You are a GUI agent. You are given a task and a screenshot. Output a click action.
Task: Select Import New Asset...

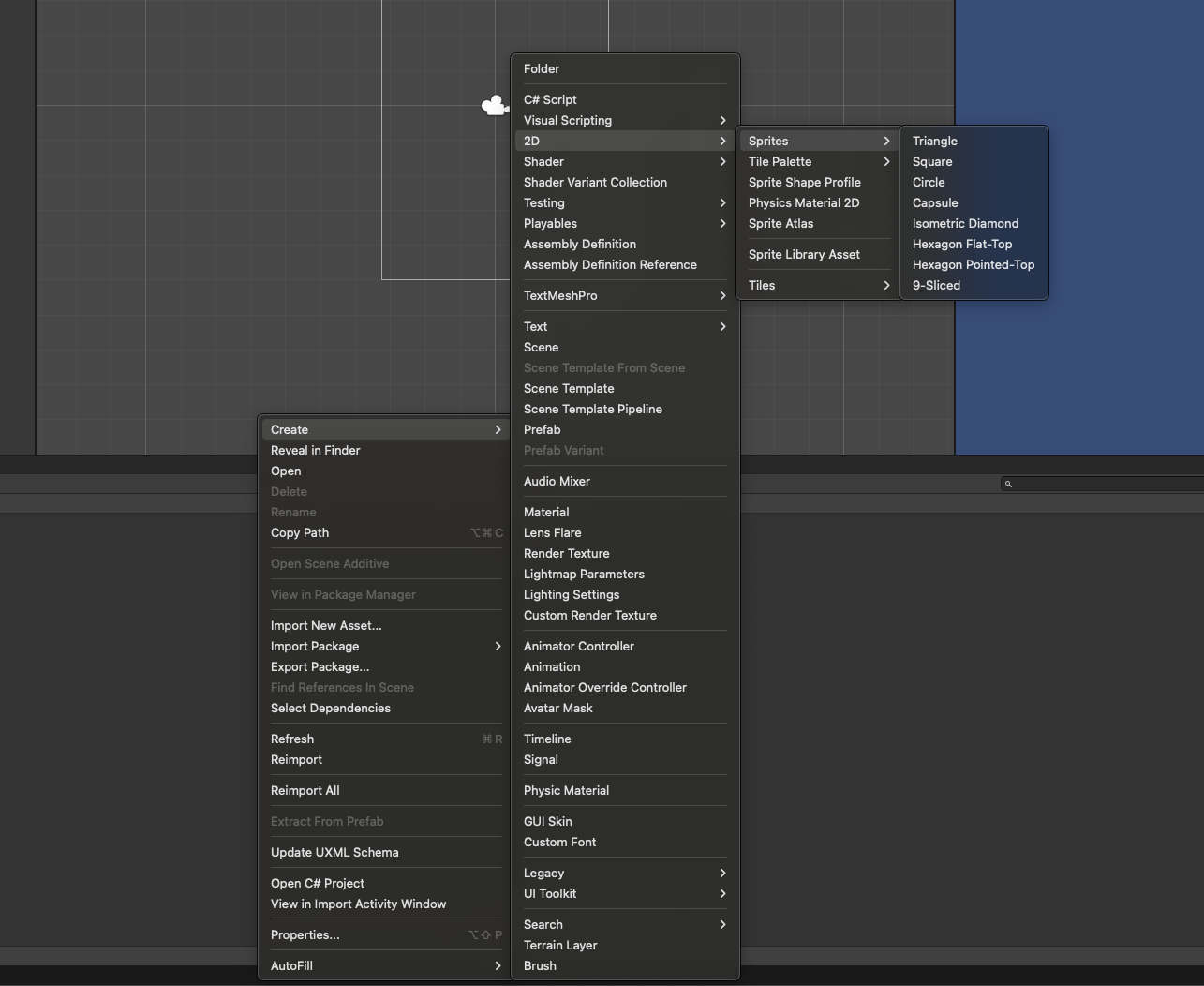[x=386, y=625]
